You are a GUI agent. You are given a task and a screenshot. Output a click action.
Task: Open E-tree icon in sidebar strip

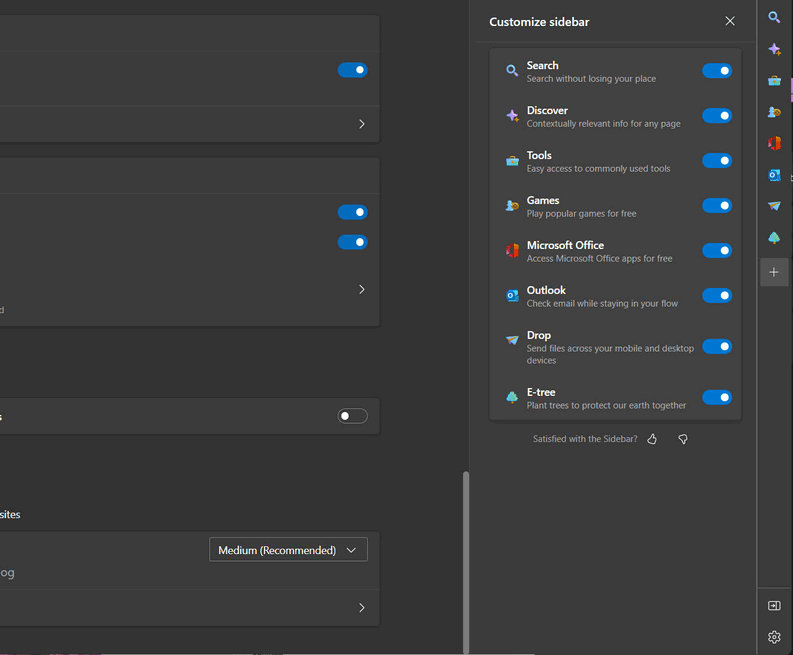774,237
